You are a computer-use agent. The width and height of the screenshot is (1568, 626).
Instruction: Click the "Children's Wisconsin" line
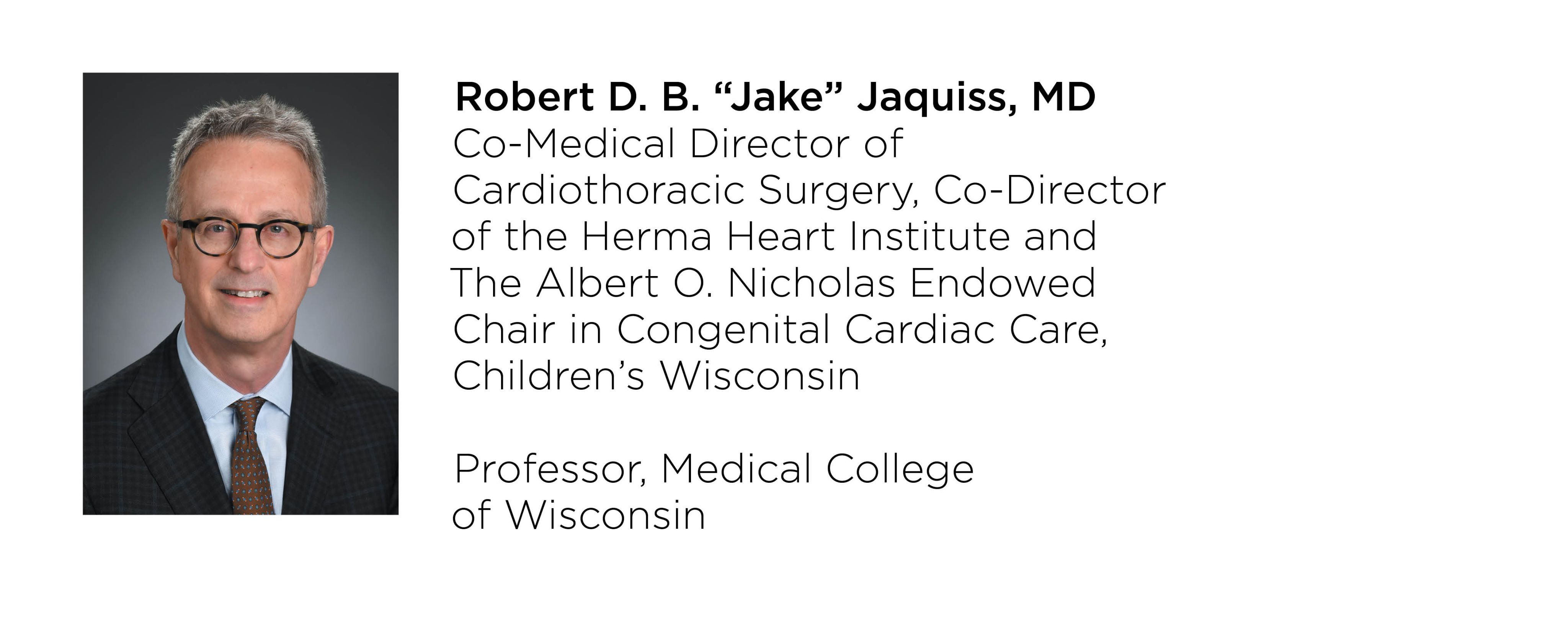656,376
